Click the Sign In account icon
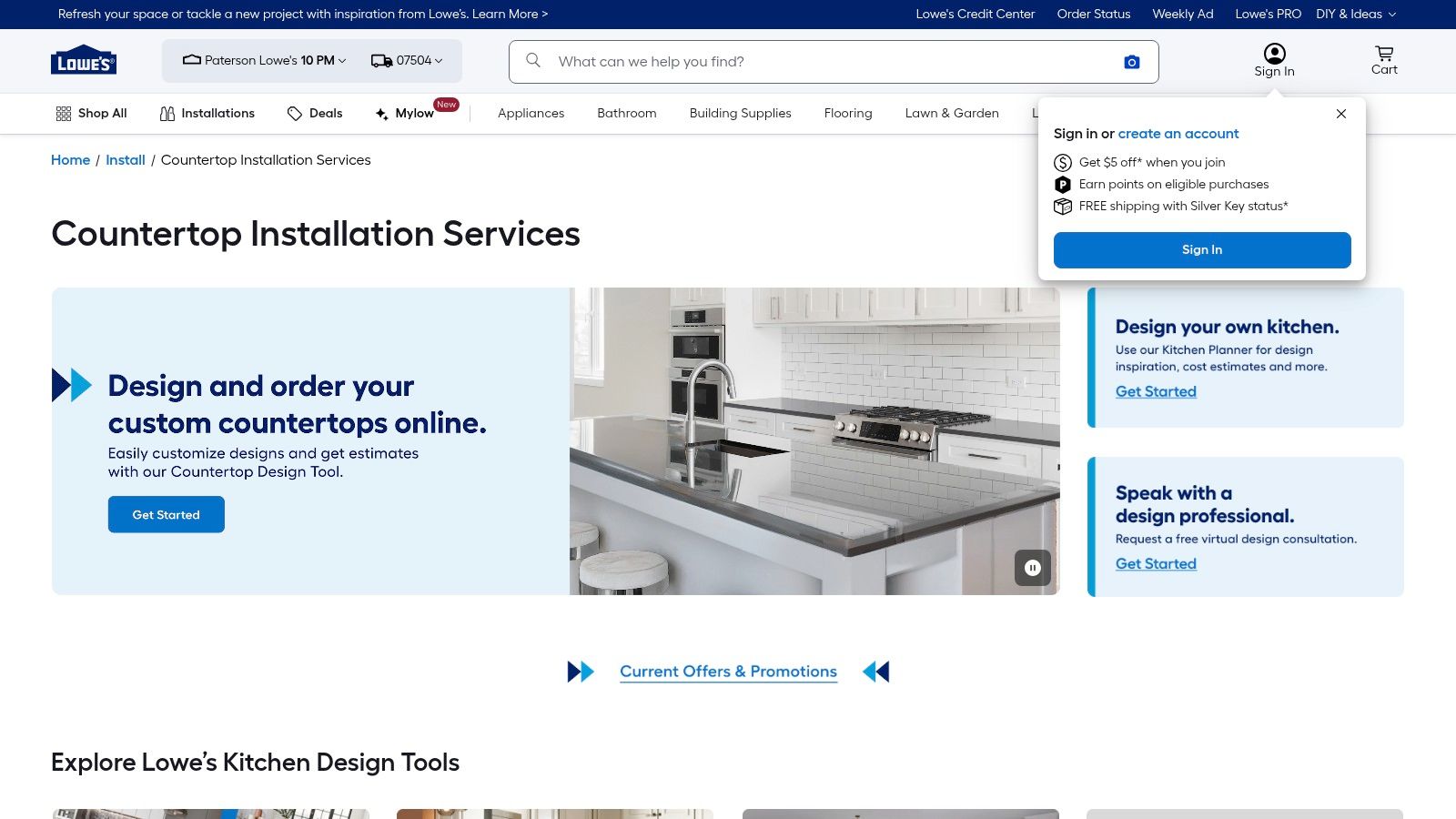Viewport: 1456px width, 819px height. point(1274,55)
